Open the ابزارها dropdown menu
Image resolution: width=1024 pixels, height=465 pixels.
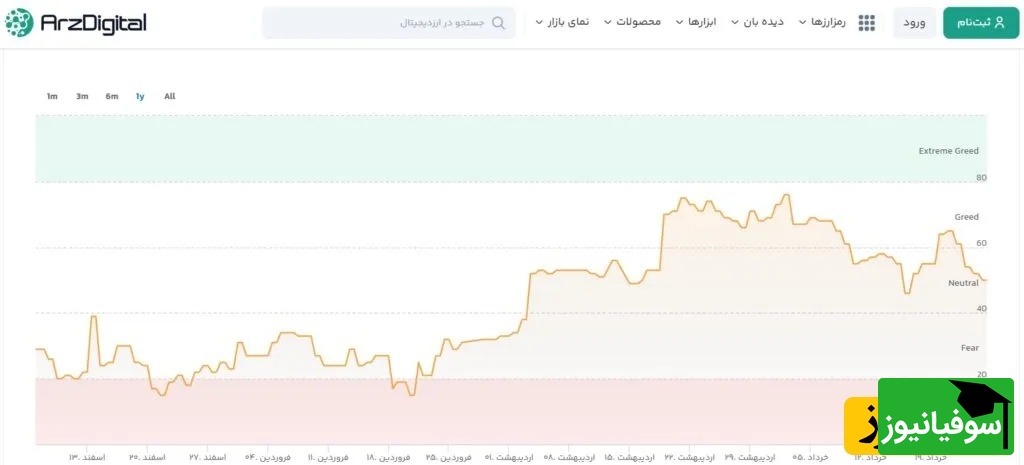[695, 22]
